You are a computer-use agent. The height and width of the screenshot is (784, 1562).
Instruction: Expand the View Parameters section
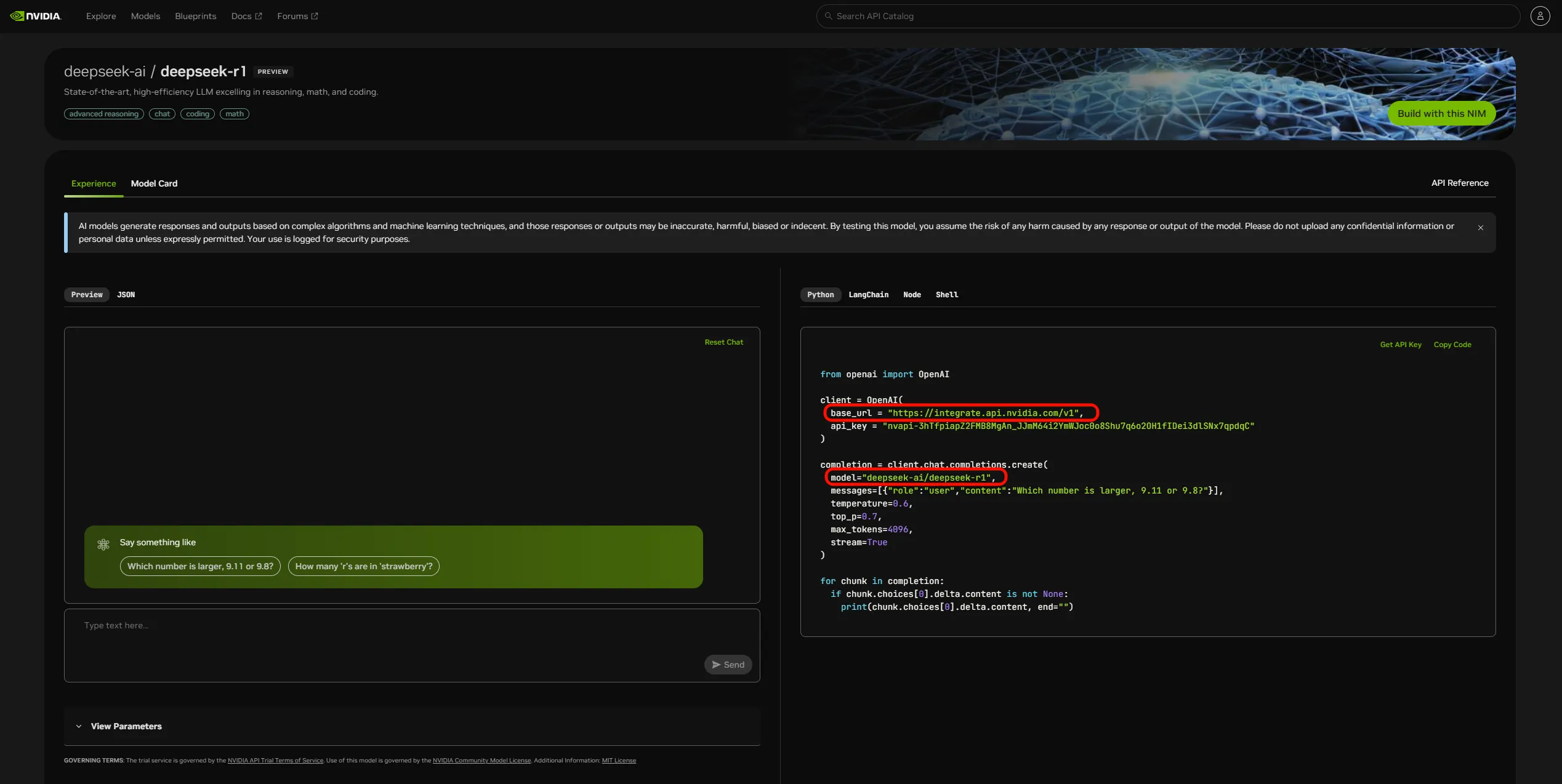[x=126, y=726]
